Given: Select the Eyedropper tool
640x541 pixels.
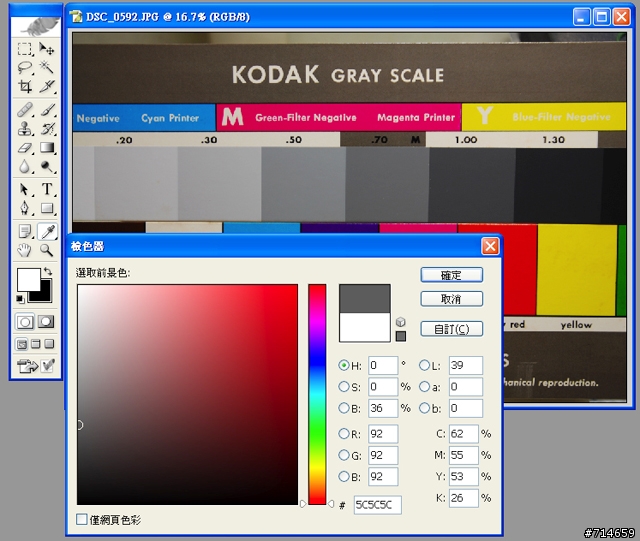Looking at the screenshot, I should click(47, 232).
